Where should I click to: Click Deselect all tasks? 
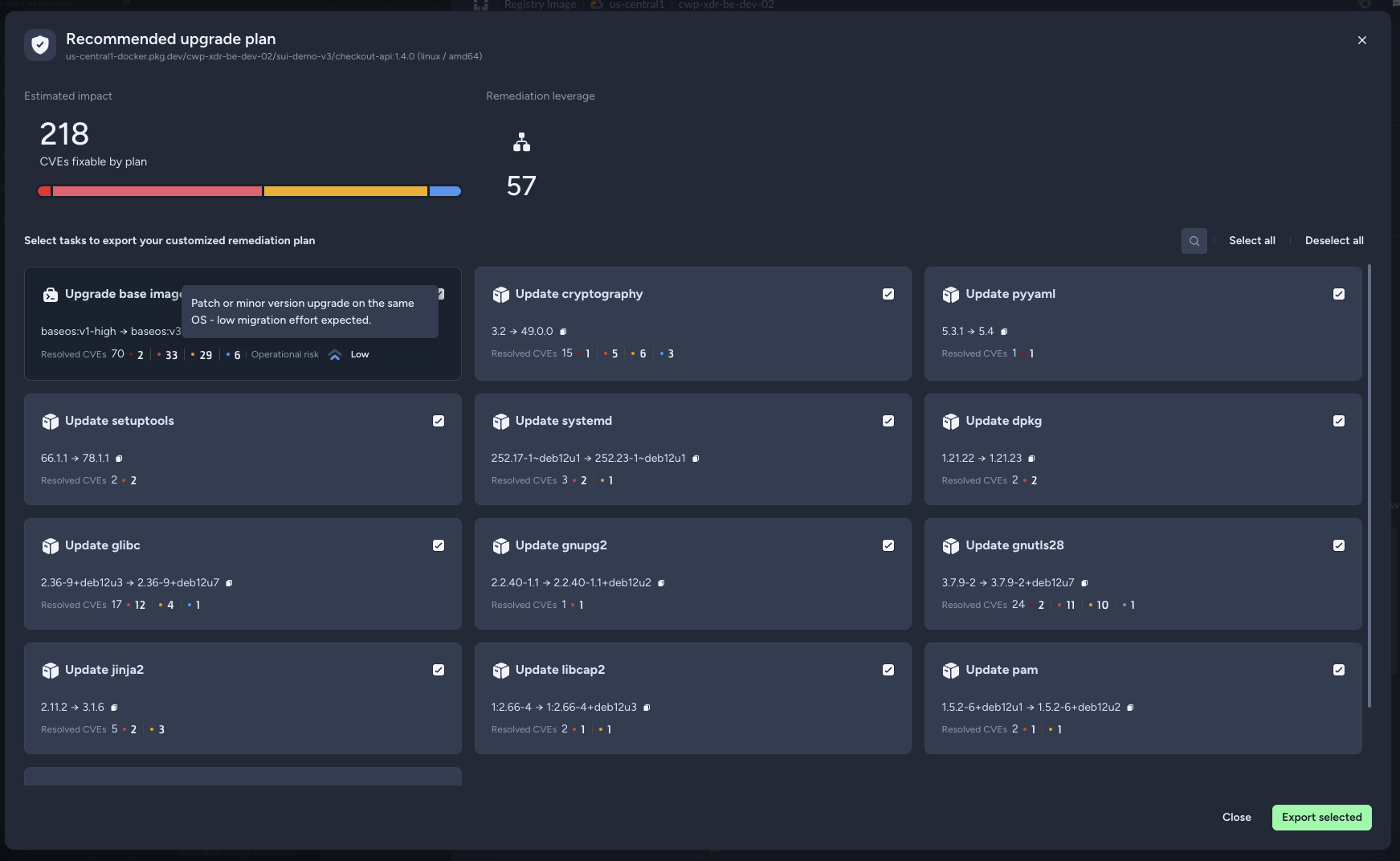[1334, 241]
